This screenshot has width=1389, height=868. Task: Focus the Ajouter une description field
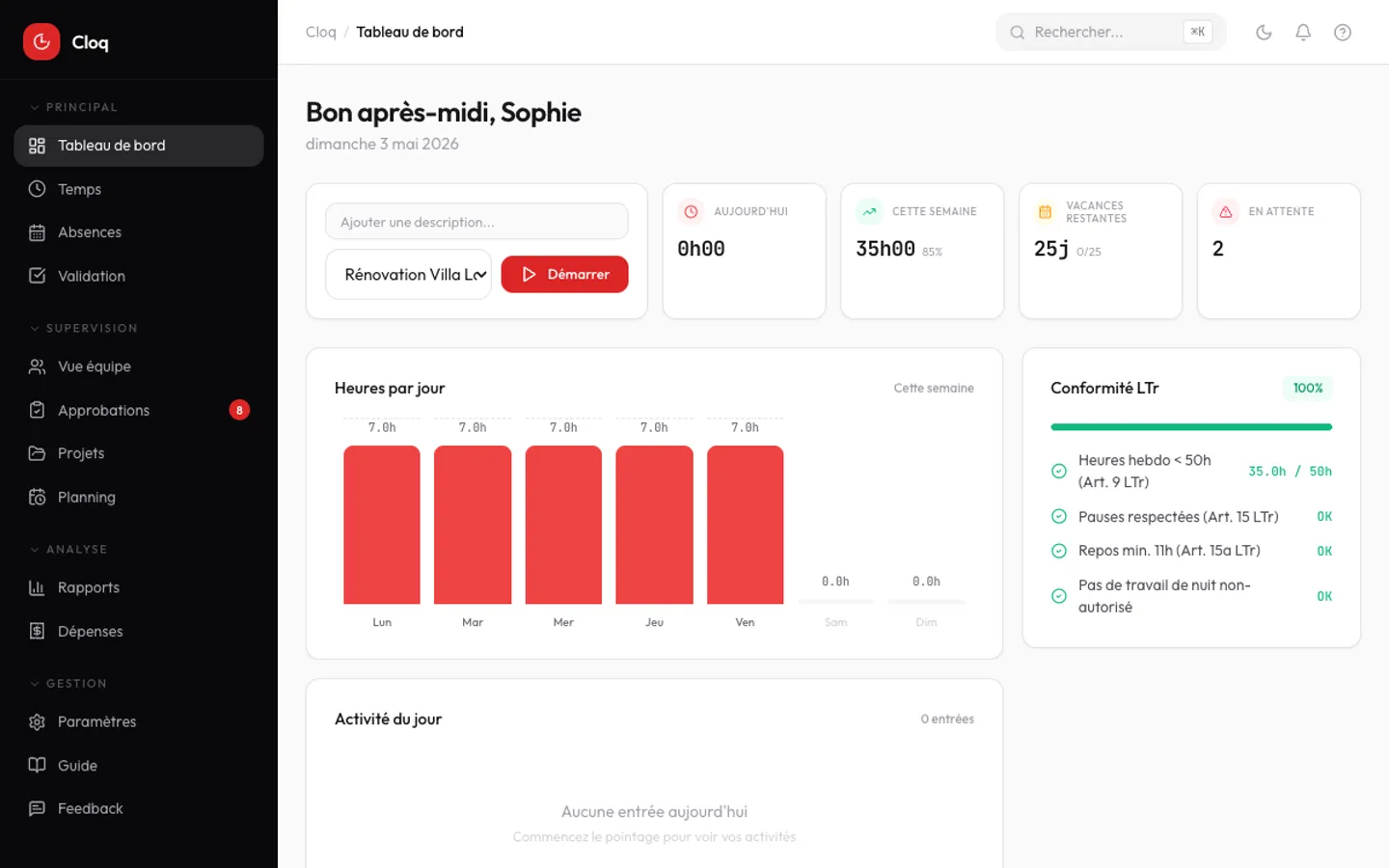coord(477,222)
